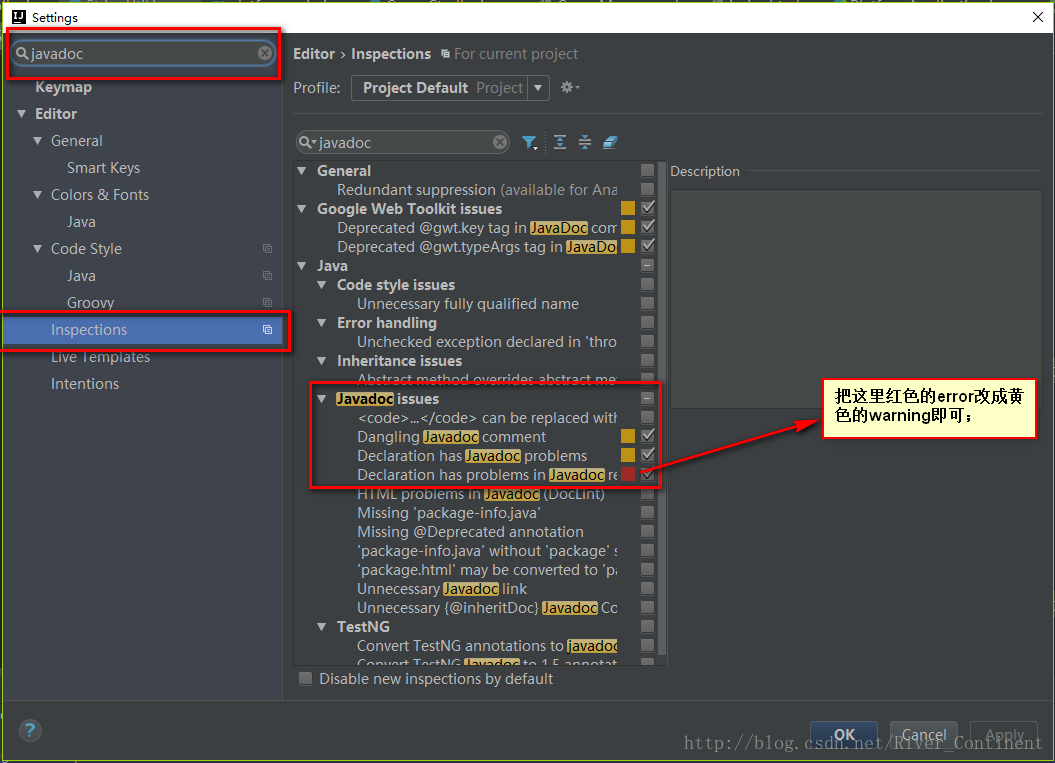The image size is (1055, 763).
Task: Focus the settings search field
Action: point(143,53)
